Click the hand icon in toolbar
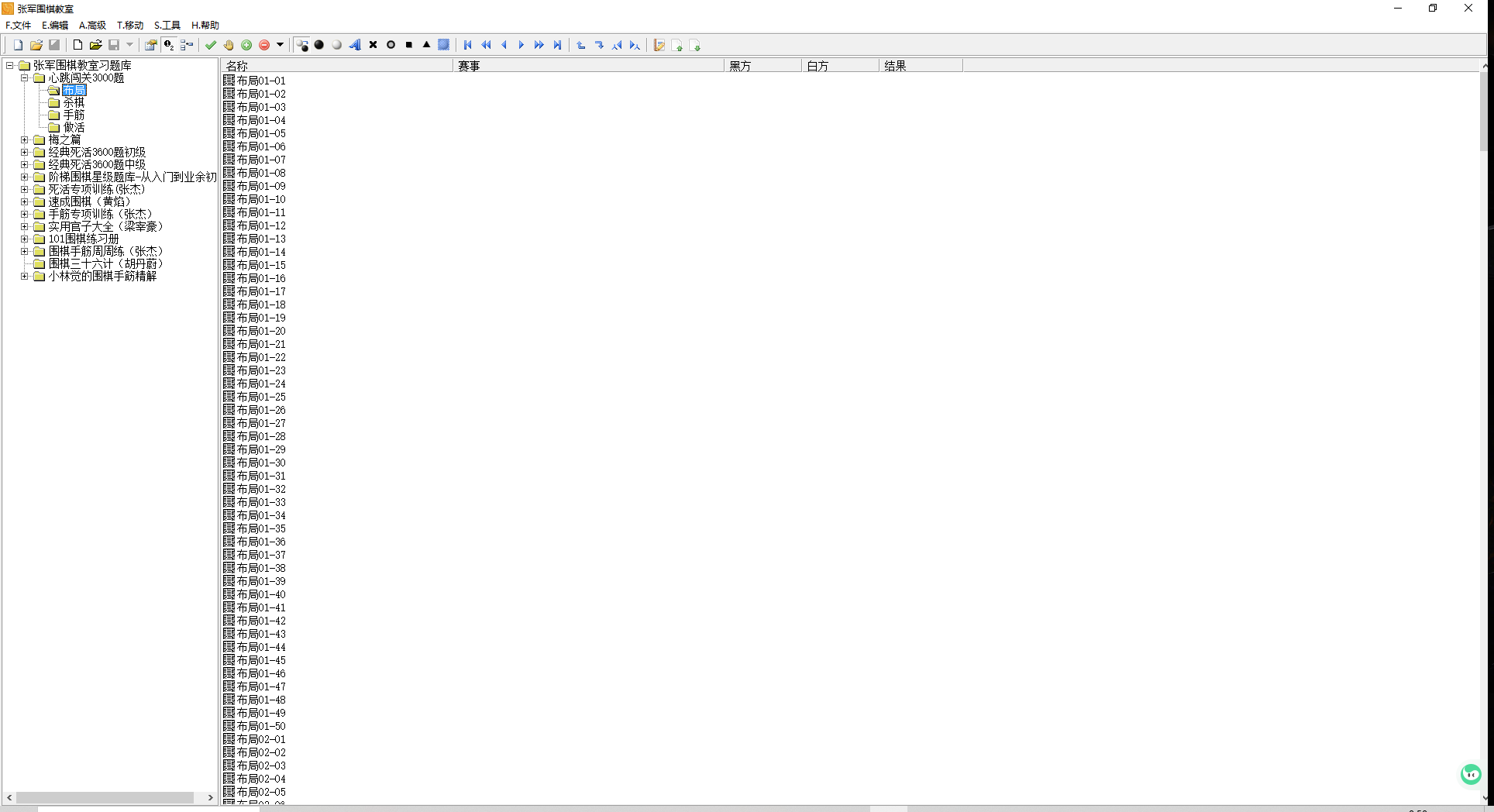The width and height of the screenshot is (1494, 812). (x=229, y=45)
